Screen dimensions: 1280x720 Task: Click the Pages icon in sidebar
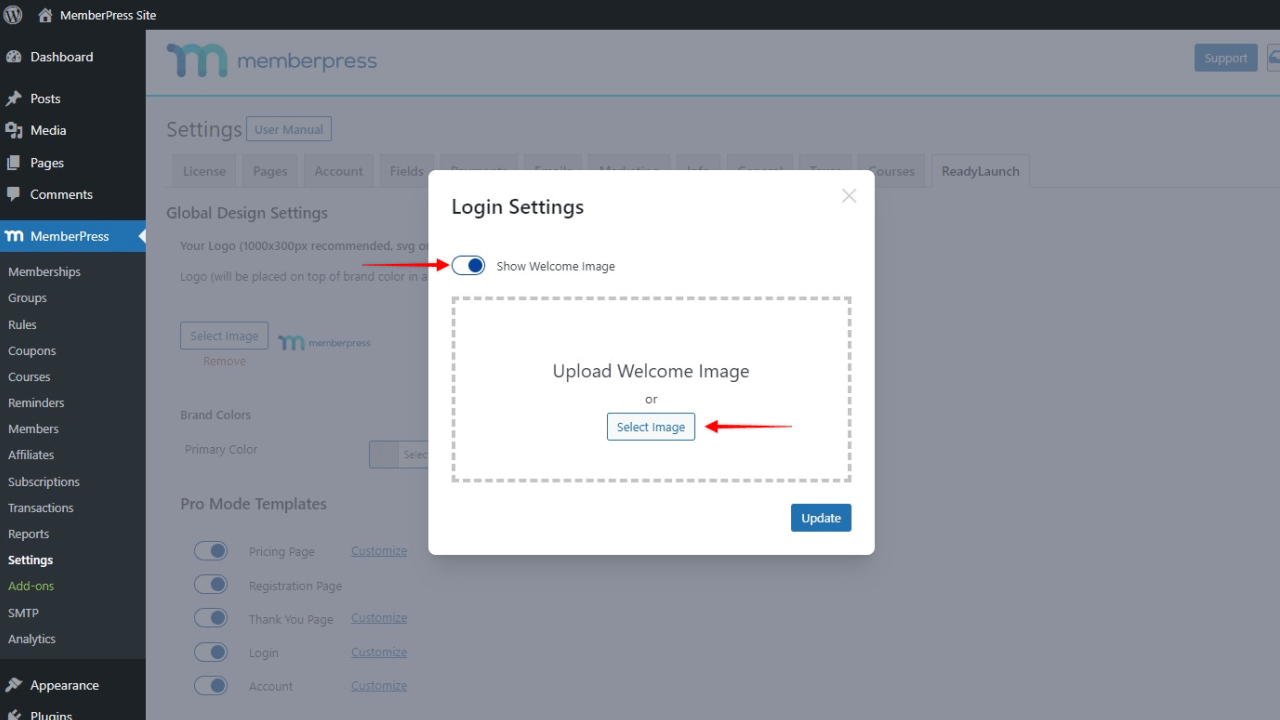(x=14, y=163)
